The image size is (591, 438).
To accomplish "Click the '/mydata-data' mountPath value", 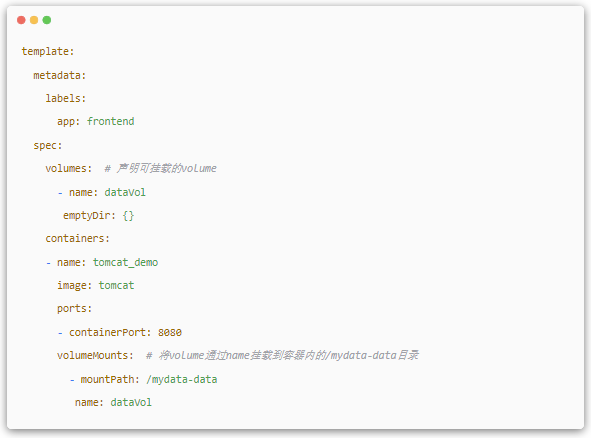I will (x=182, y=380).
